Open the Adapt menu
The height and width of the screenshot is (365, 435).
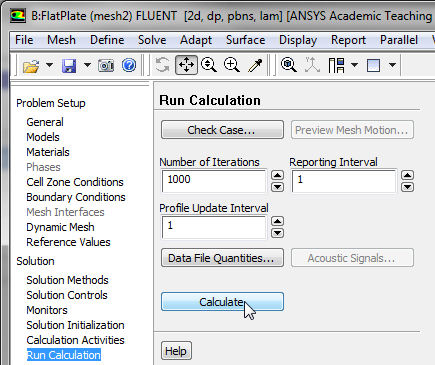click(196, 40)
